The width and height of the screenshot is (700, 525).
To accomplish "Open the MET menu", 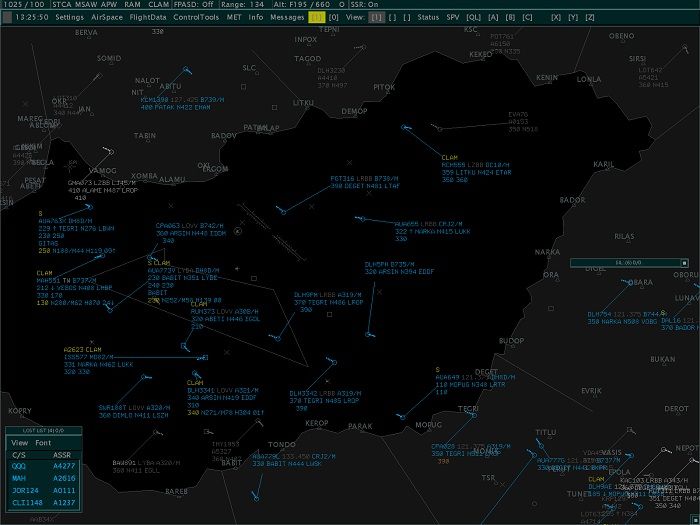I will 234,17.
